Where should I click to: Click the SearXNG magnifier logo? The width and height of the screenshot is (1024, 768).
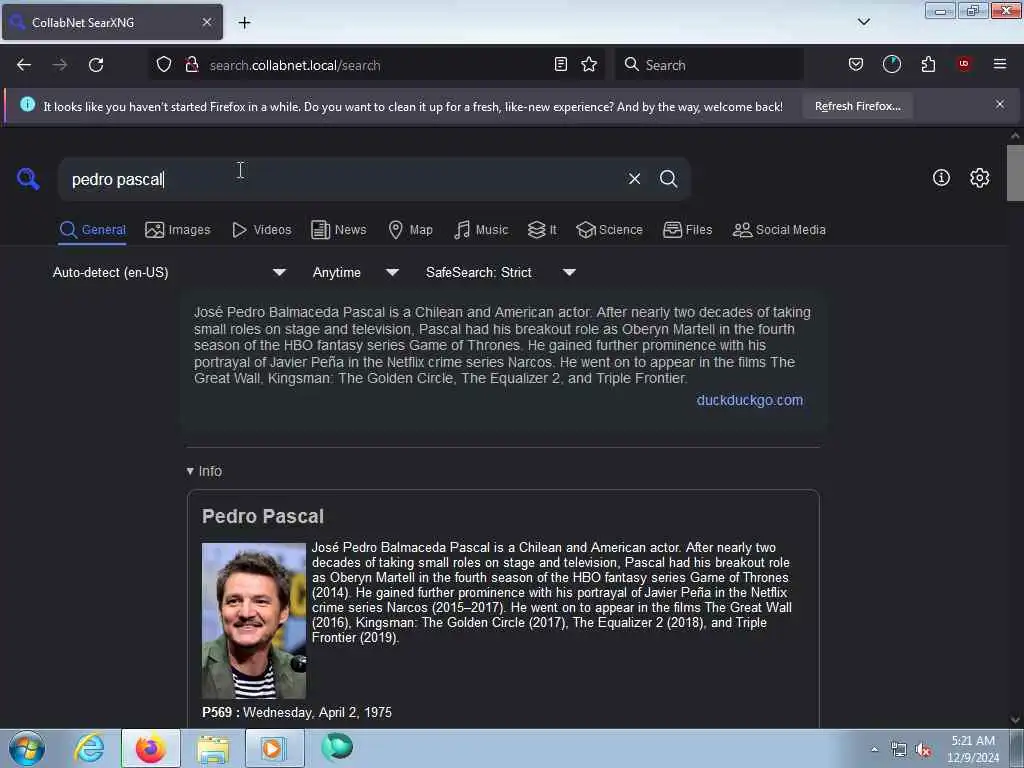(28, 178)
